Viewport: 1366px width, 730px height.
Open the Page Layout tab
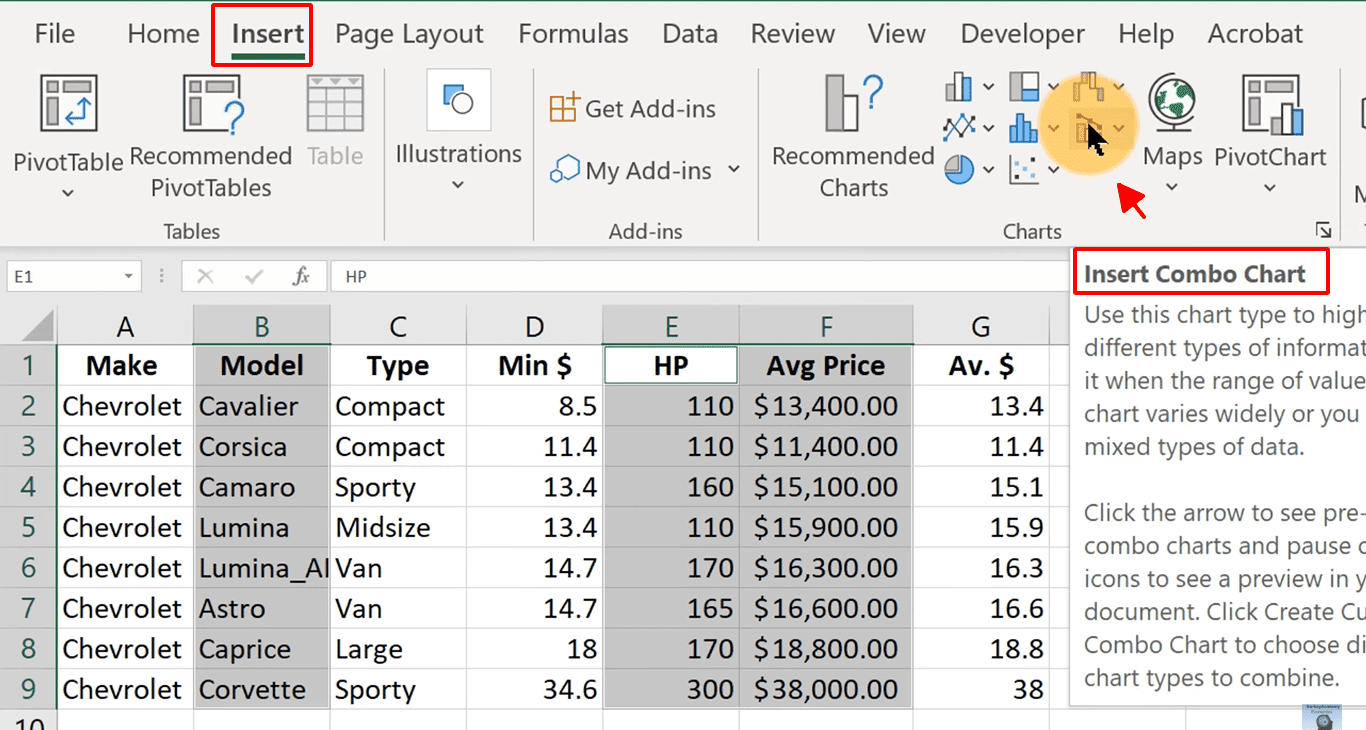coord(409,34)
